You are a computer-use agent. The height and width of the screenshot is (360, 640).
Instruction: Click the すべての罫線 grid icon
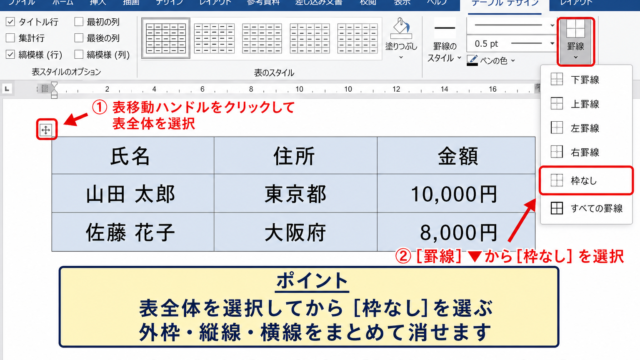coord(557,208)
